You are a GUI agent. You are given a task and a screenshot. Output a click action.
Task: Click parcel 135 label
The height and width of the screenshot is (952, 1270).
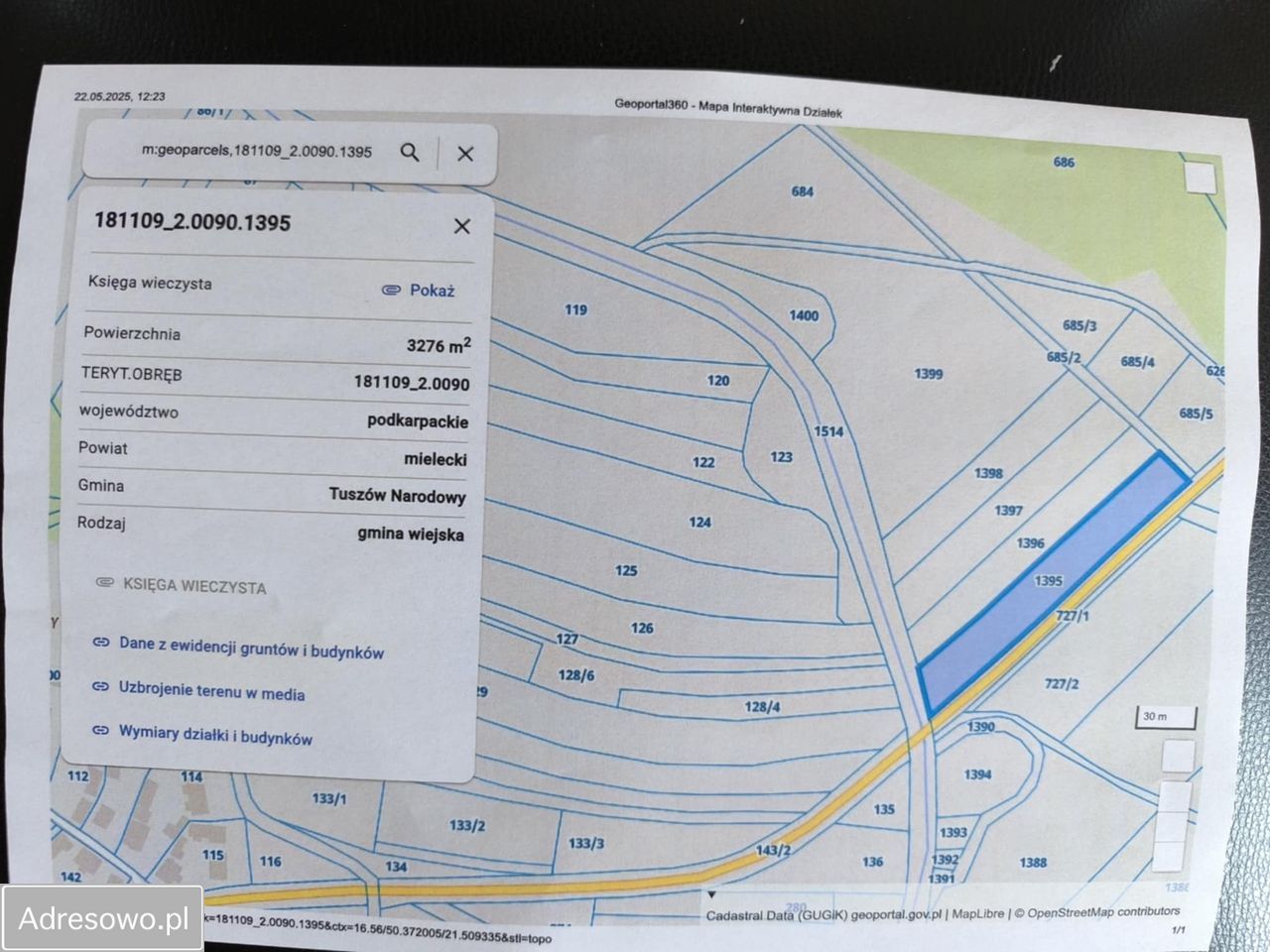[x=884, y=809]
